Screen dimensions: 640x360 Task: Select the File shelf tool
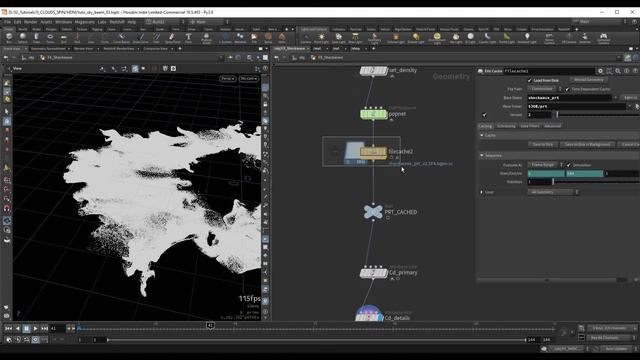pos(254,38)
